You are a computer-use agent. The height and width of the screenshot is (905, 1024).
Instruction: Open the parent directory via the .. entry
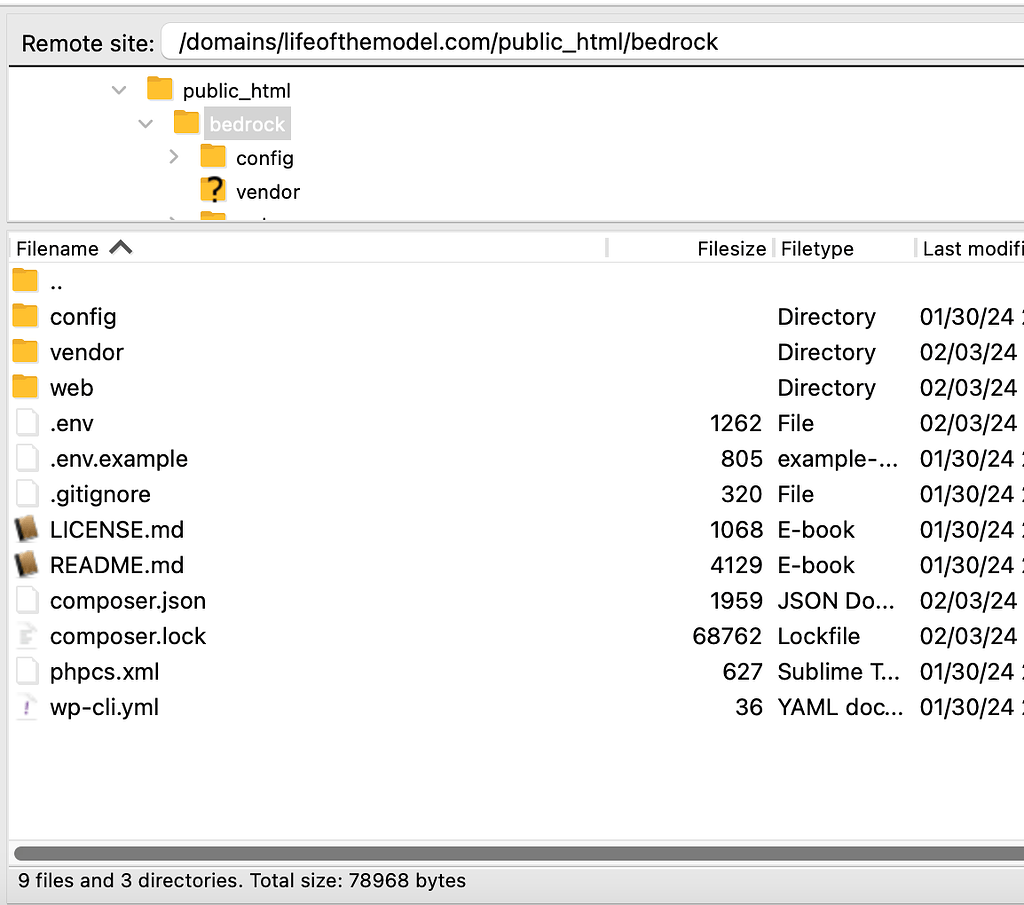(55, 281)
